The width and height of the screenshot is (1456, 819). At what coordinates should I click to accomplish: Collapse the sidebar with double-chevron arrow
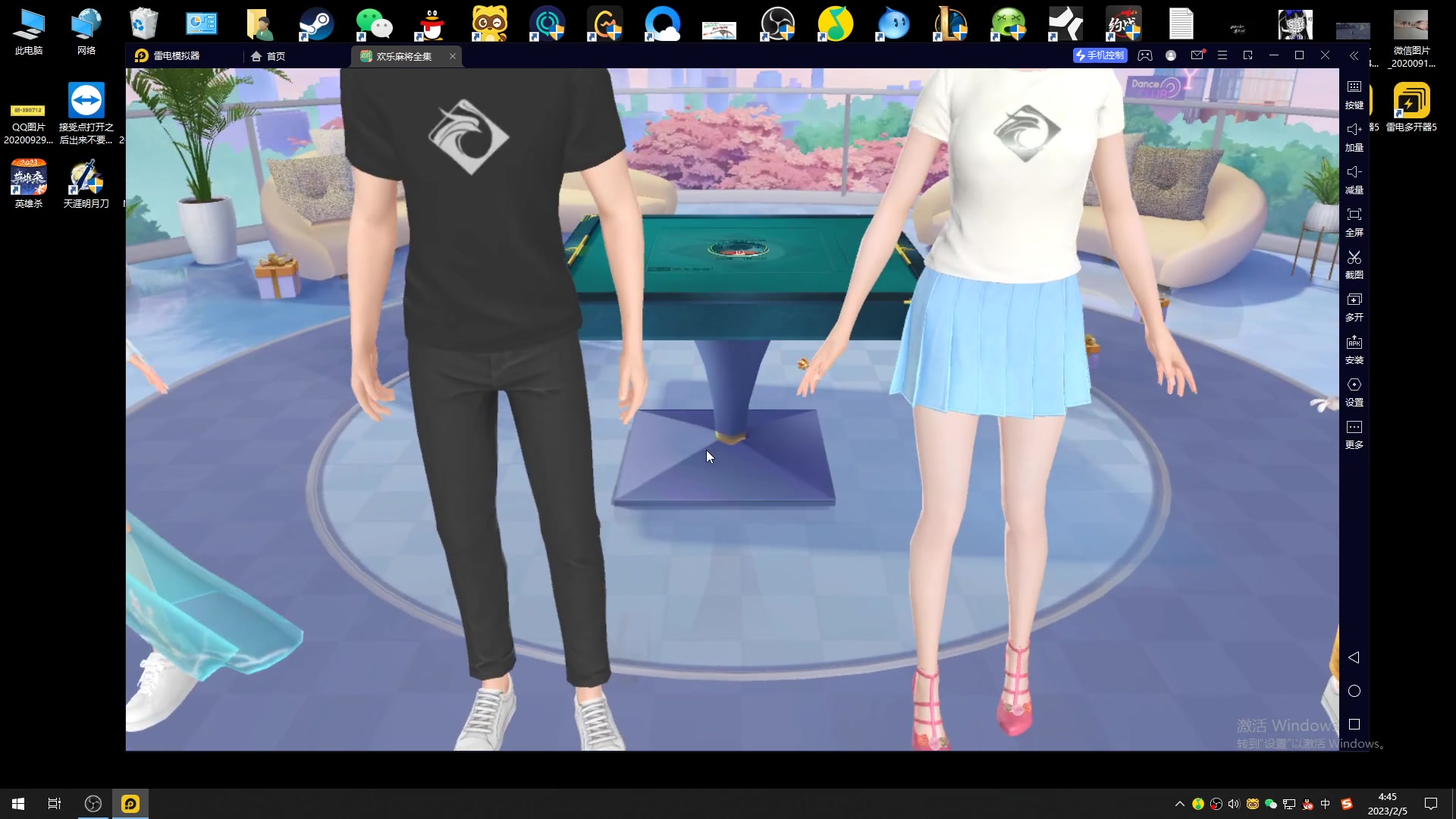click(x=1354, y=55)
